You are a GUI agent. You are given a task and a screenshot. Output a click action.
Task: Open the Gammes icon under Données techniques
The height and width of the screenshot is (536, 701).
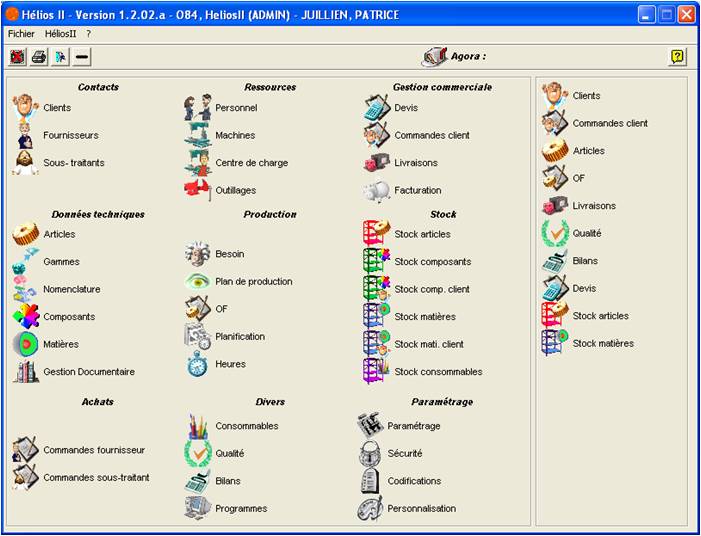point(25,261)
